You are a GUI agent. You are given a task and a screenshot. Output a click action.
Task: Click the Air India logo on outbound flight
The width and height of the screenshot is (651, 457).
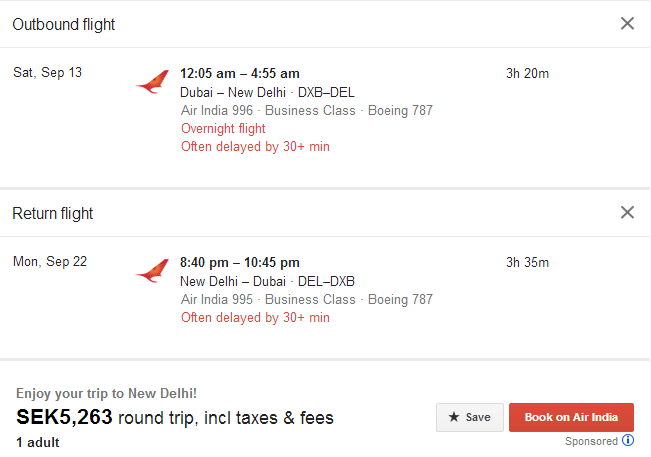pyautogui.click(x=152, y=82)
